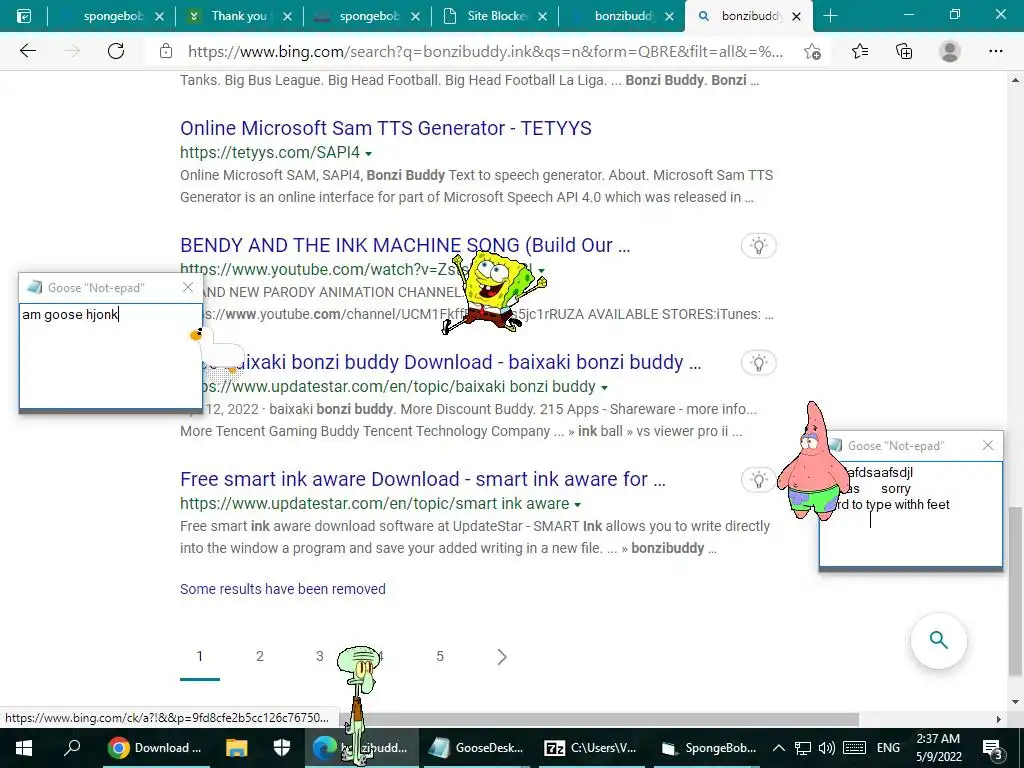Open a new tab with plus icon
Screen dimensions: 1024x768
coord(830,16)
